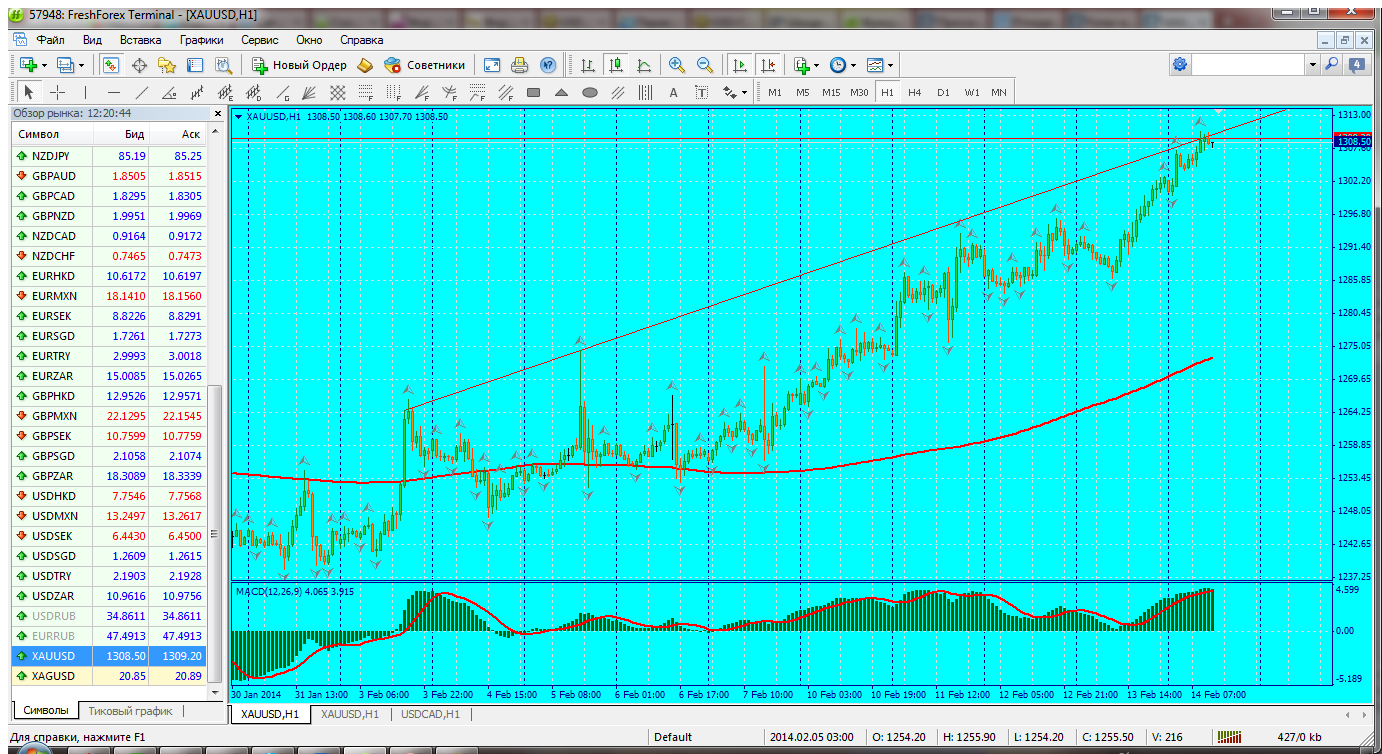
Task: Toggle the Советники expert advisors button
Action: [x=425, y=65]
